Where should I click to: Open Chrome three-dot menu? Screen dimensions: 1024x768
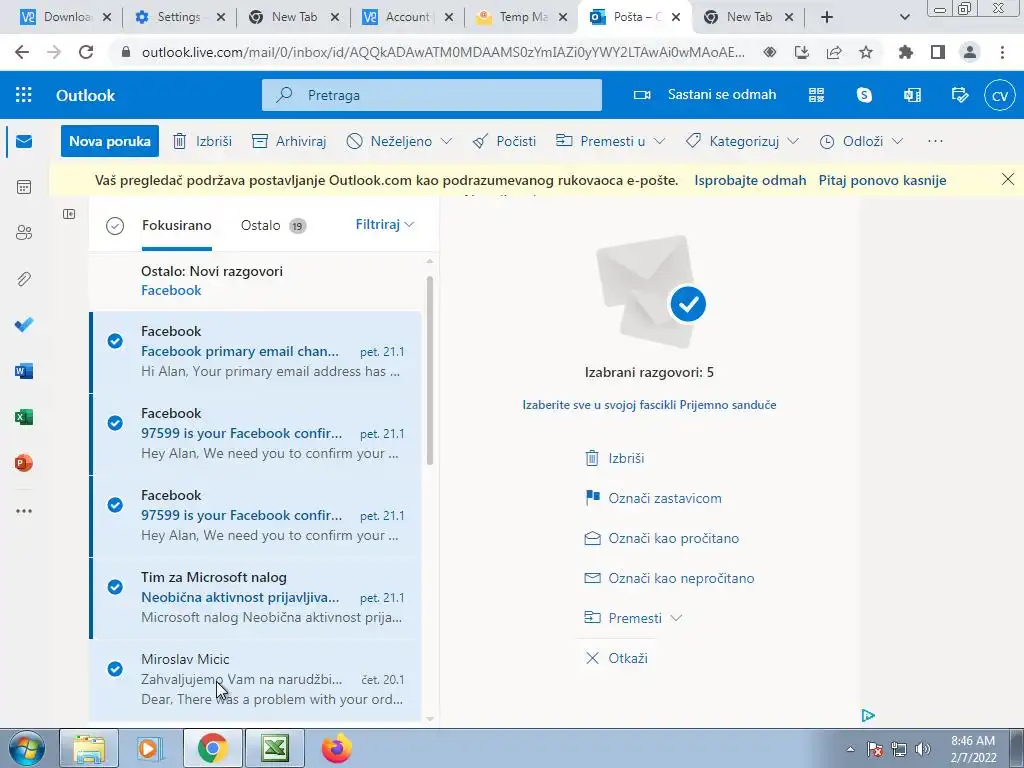click(x=1002, y=52)
